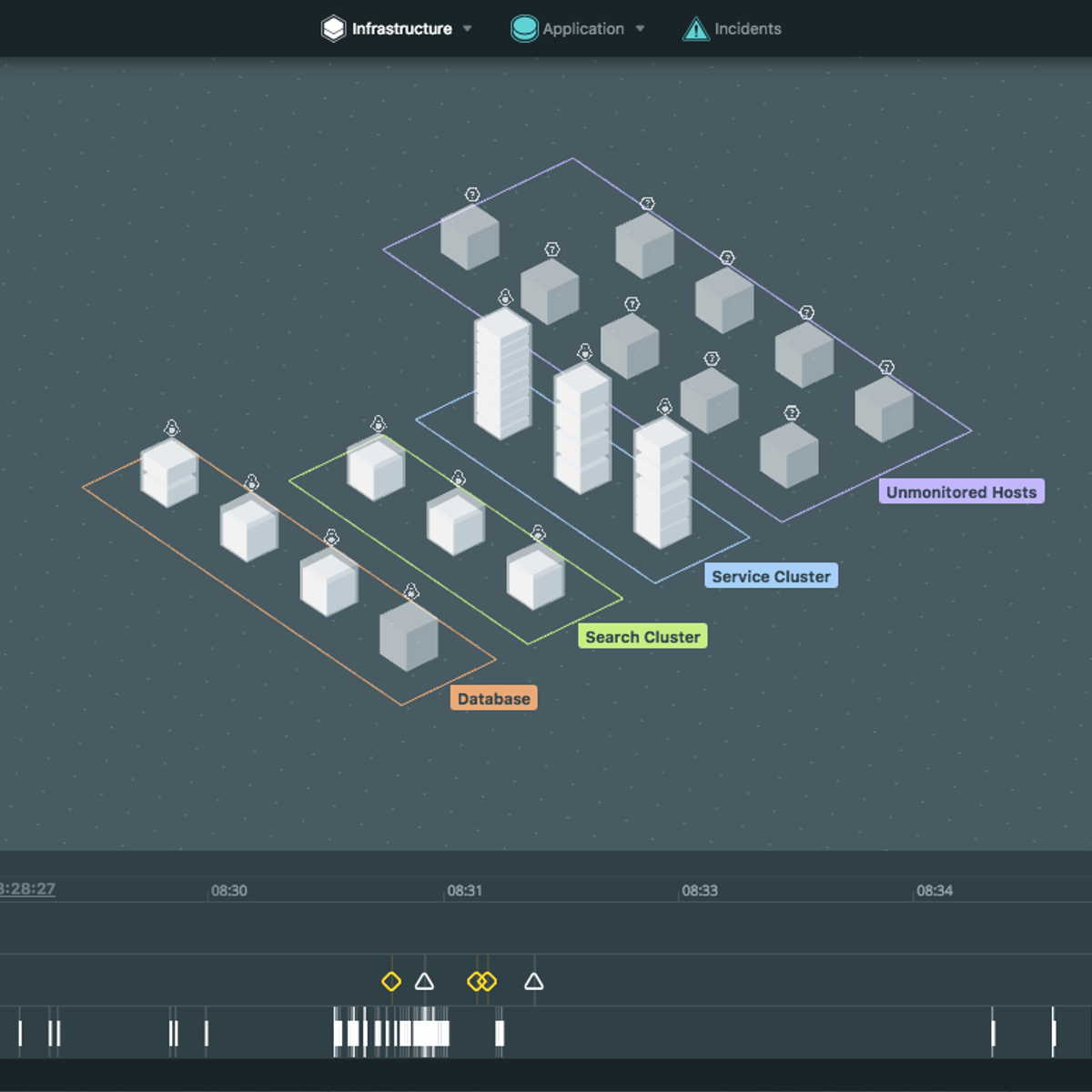
Task: Click the Incidents warning triangle icon
Action: pyautogui.click(x=695, y=29)
